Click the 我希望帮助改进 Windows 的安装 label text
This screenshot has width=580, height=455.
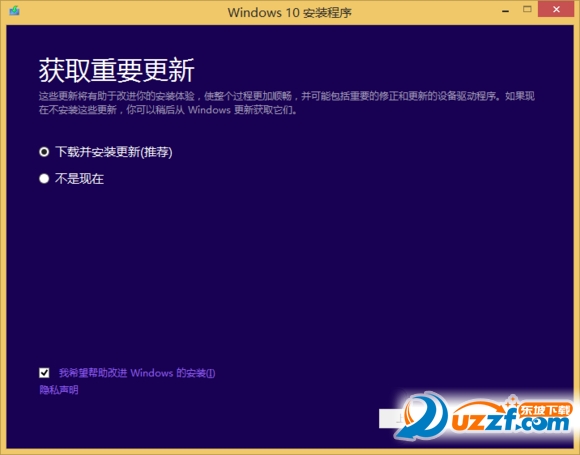click(137, 373)
